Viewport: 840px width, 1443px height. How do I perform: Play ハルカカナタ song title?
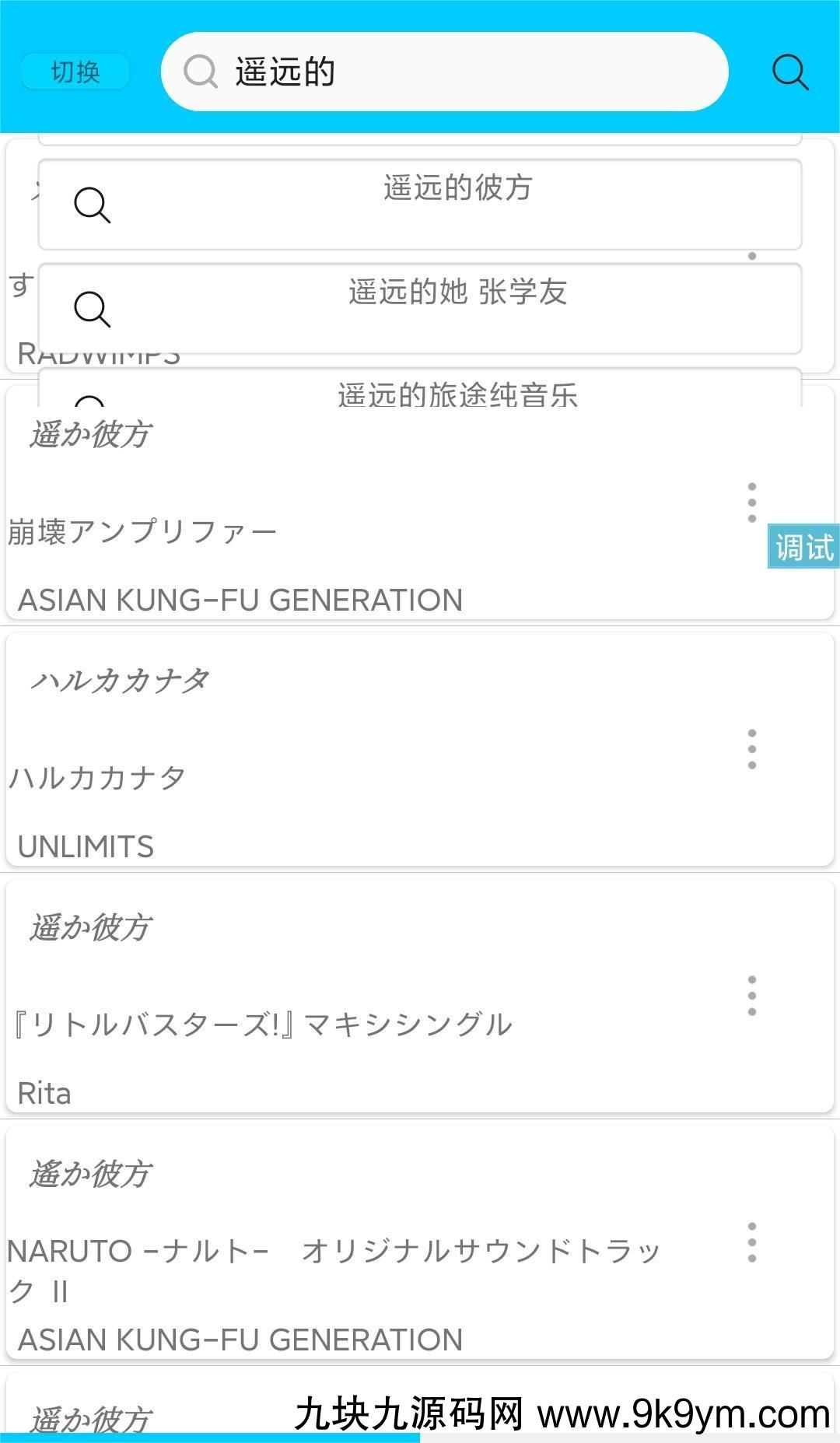click(120, 681)
